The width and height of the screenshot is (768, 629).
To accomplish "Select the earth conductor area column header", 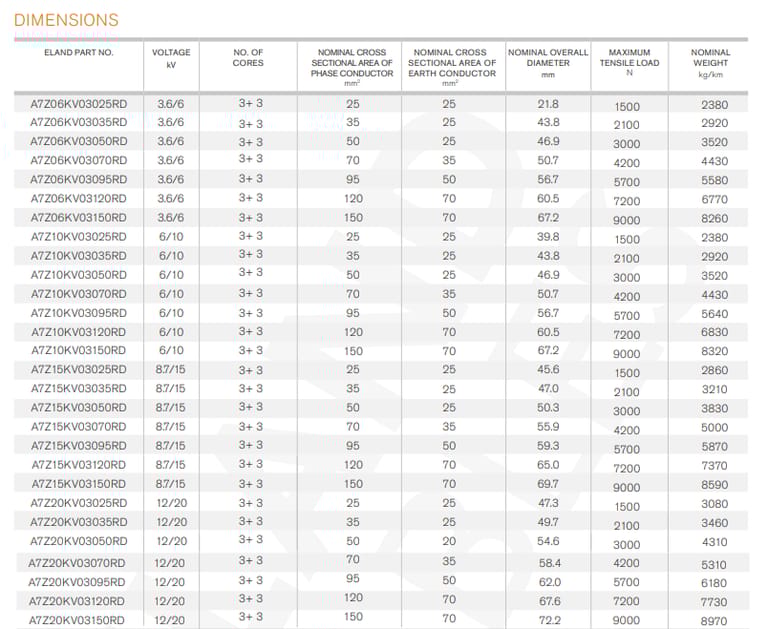I will click(452, 68).
